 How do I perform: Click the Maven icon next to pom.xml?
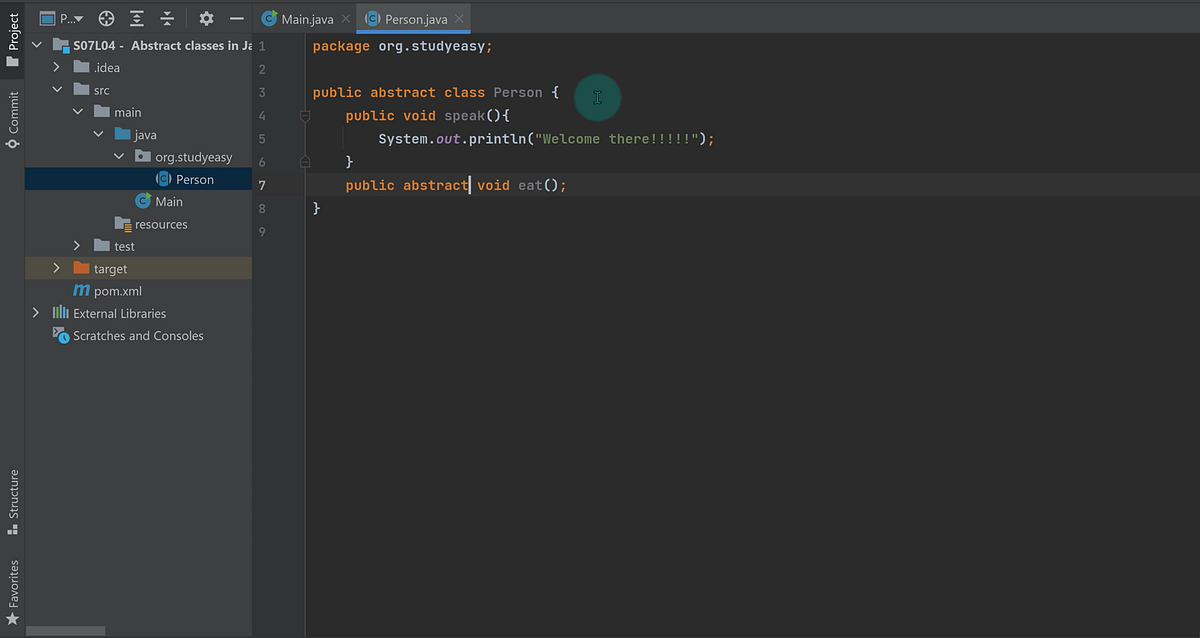point(81,290)
